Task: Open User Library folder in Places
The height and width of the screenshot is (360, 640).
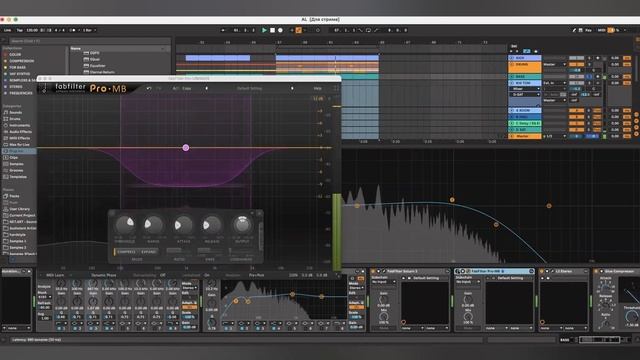Action: coord(20,209)
